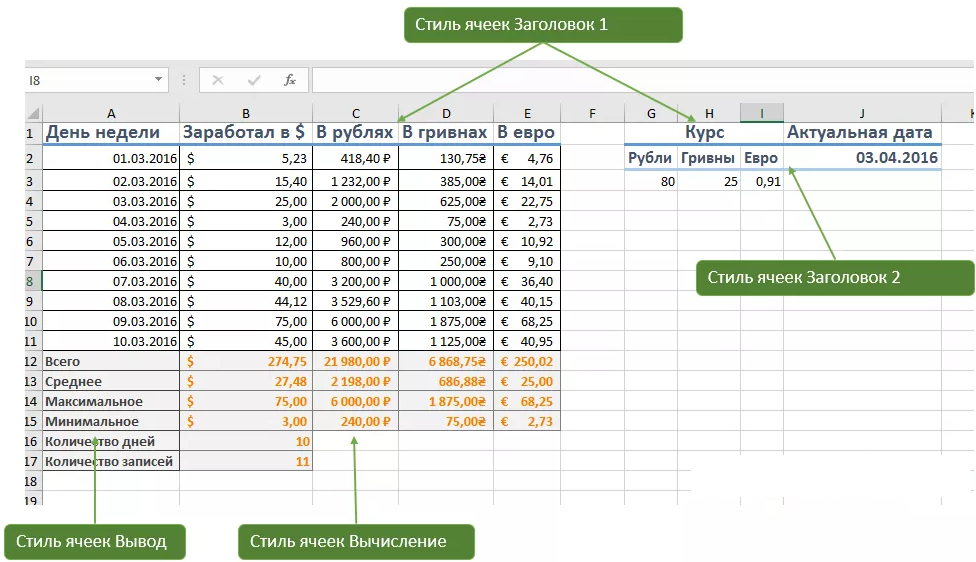Select column B header
This screenshot has width=976, height=562.
(x=246, y=113)
